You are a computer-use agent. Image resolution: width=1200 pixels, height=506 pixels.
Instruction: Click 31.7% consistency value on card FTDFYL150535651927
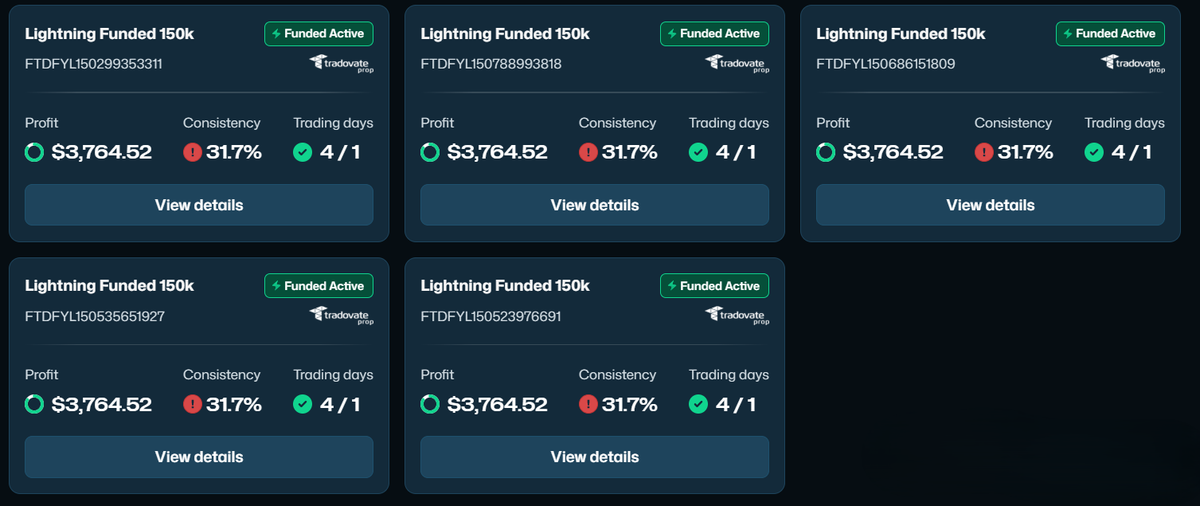[234, 404]
